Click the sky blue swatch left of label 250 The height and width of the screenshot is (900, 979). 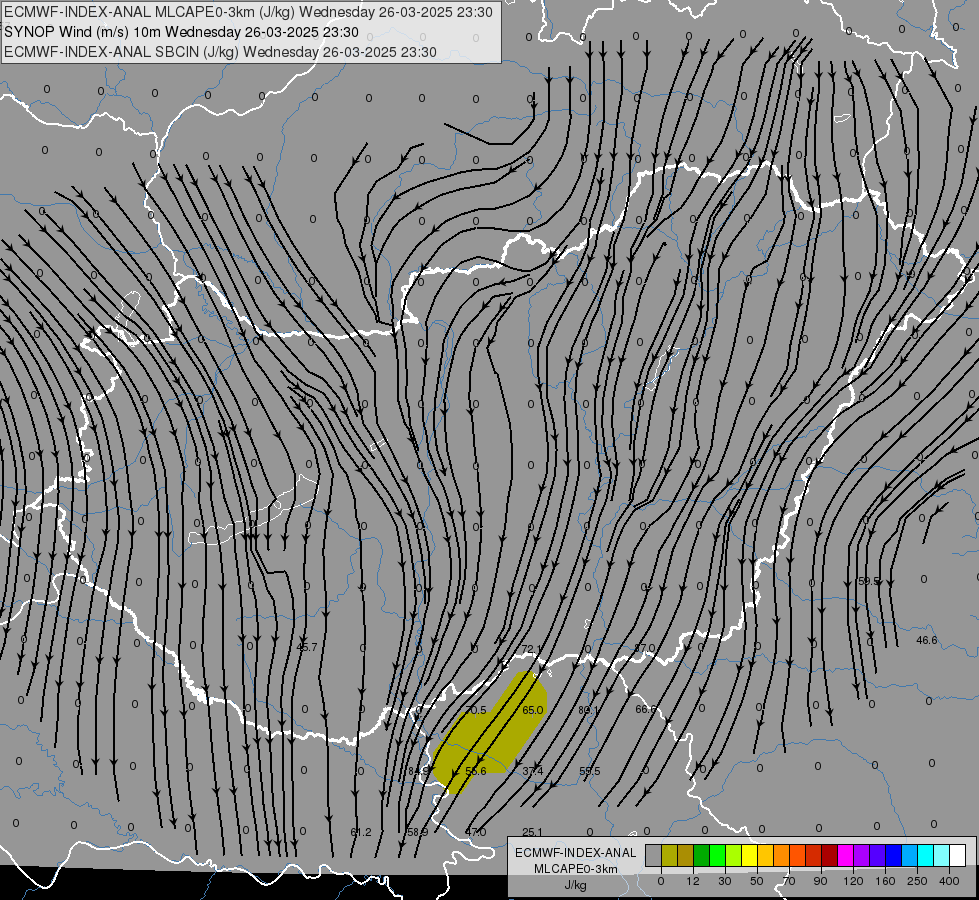point(910,855)
